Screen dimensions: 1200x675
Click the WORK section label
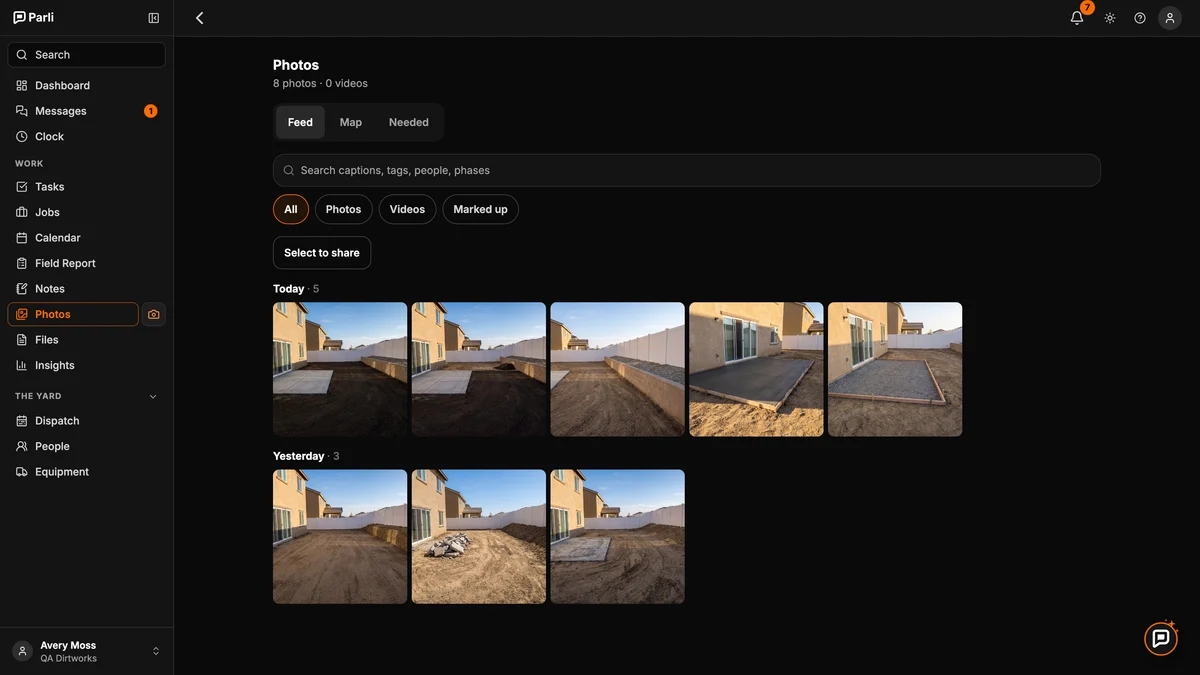point(29,163)
